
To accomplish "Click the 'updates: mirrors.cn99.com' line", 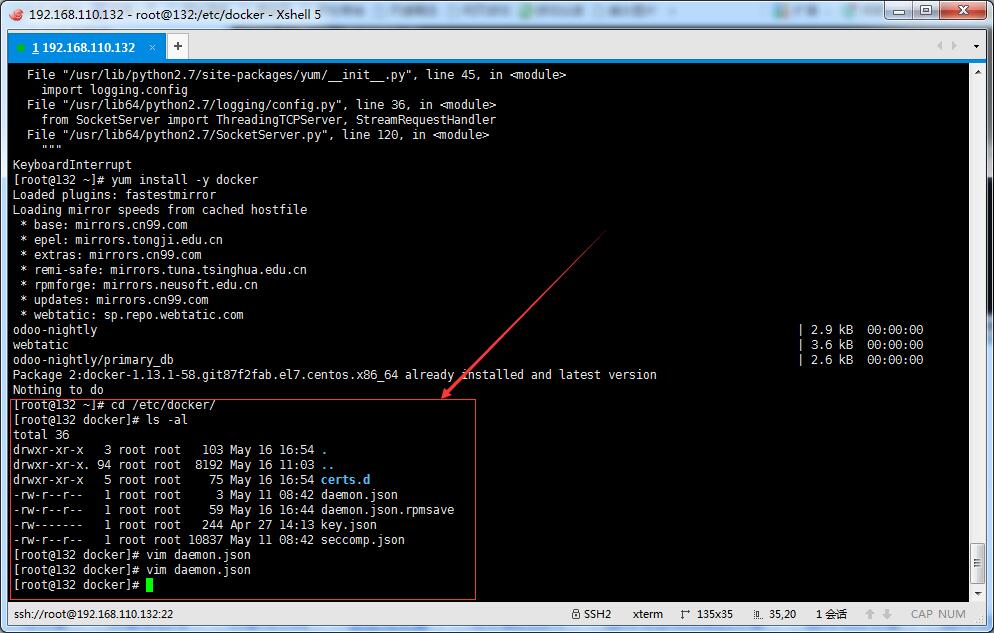I will (114, 300).
